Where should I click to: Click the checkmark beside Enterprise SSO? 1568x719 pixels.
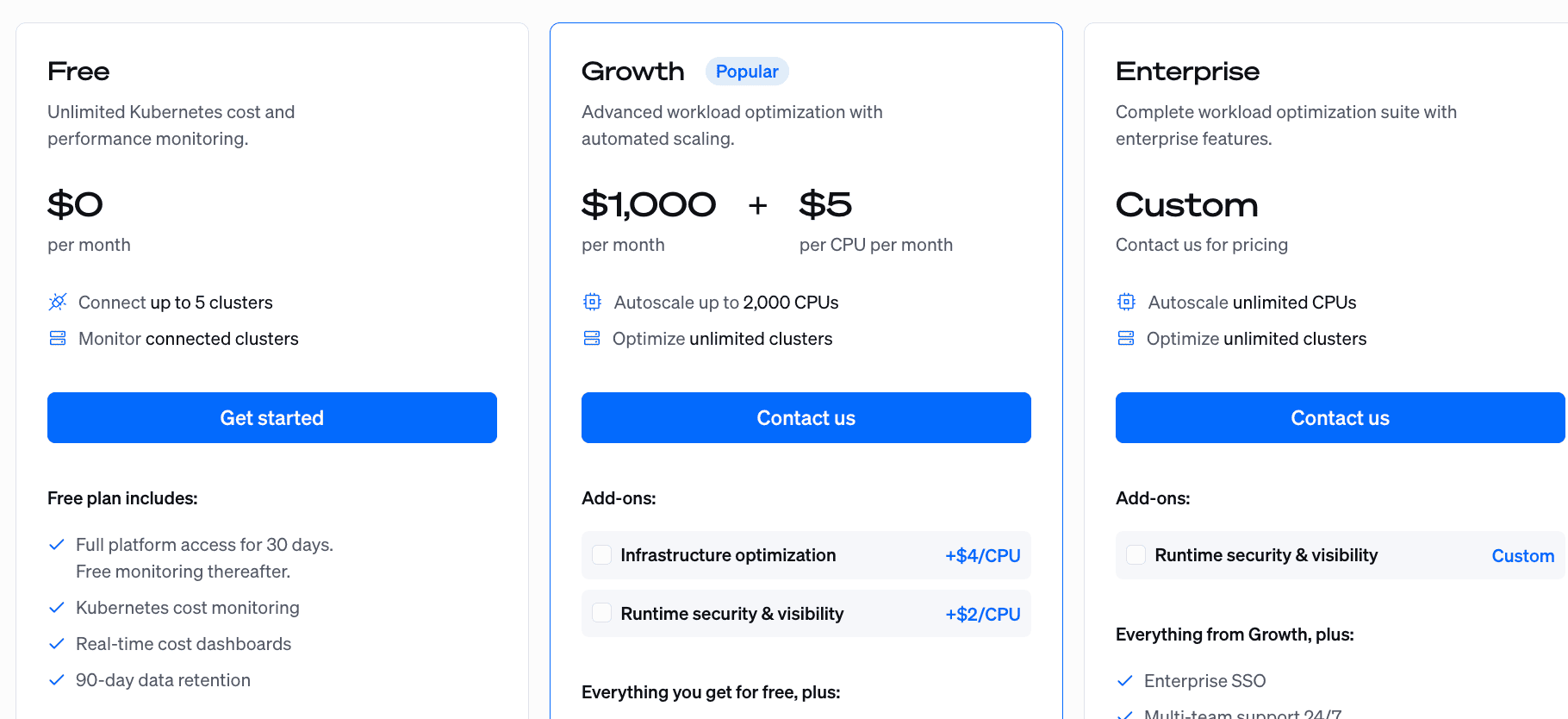point(1125,680)
